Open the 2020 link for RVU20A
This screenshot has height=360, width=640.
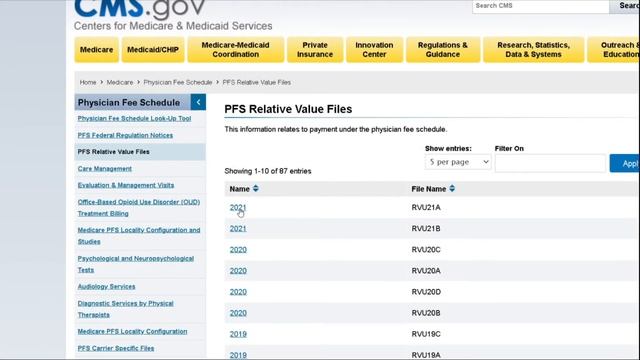[238, 271]
